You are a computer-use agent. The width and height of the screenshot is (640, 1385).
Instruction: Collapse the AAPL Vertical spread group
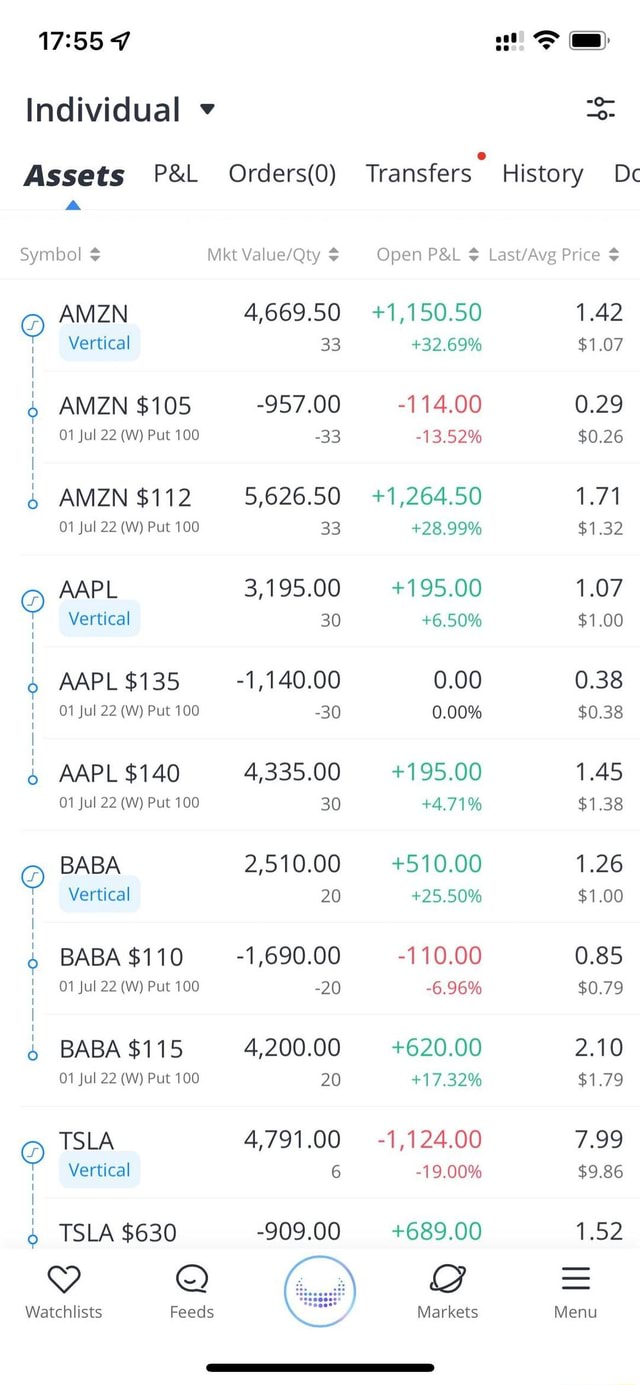click(x=33, y=600)
